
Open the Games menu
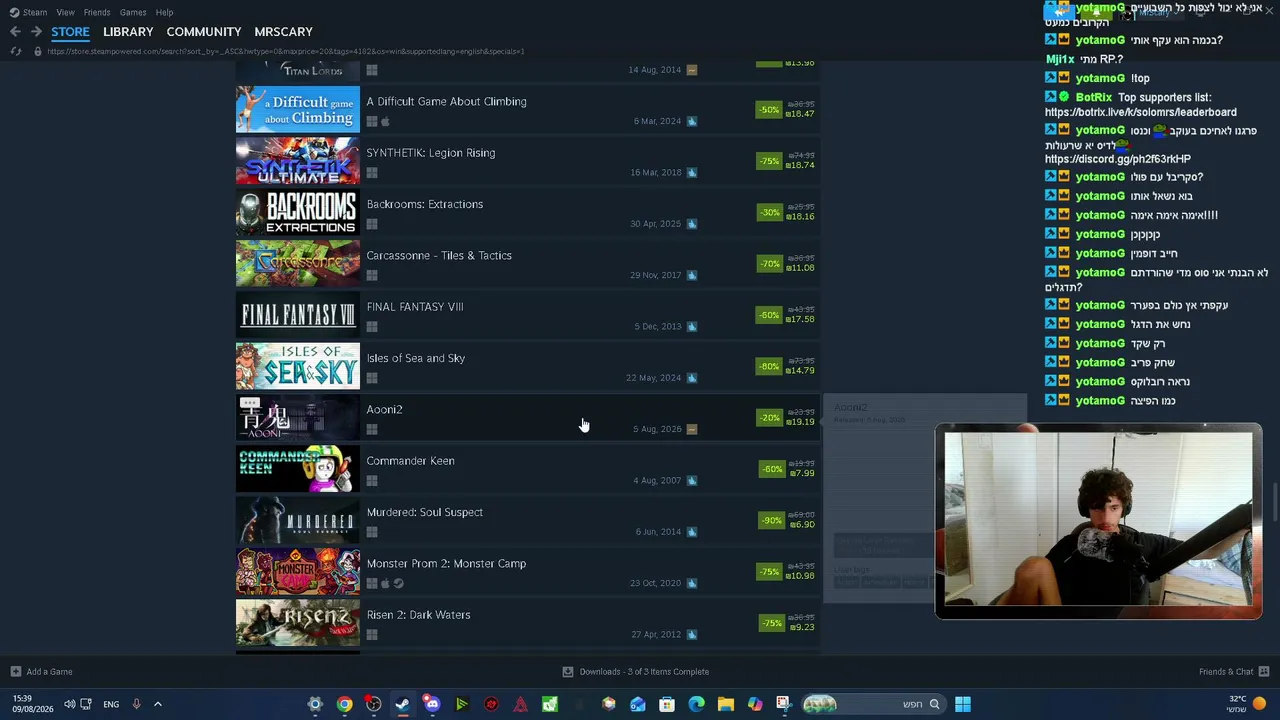[133, 13]
